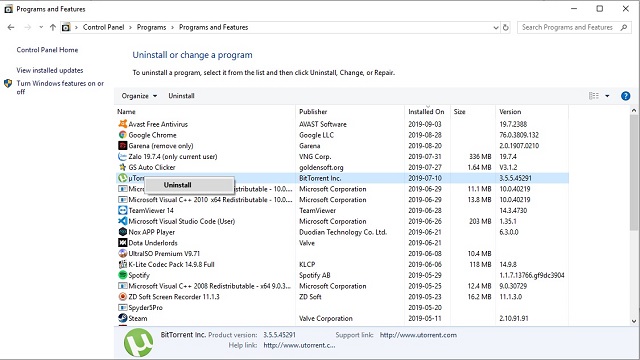
Task: Click the scrollbar up arrow
Action: [x=634, y=110]
